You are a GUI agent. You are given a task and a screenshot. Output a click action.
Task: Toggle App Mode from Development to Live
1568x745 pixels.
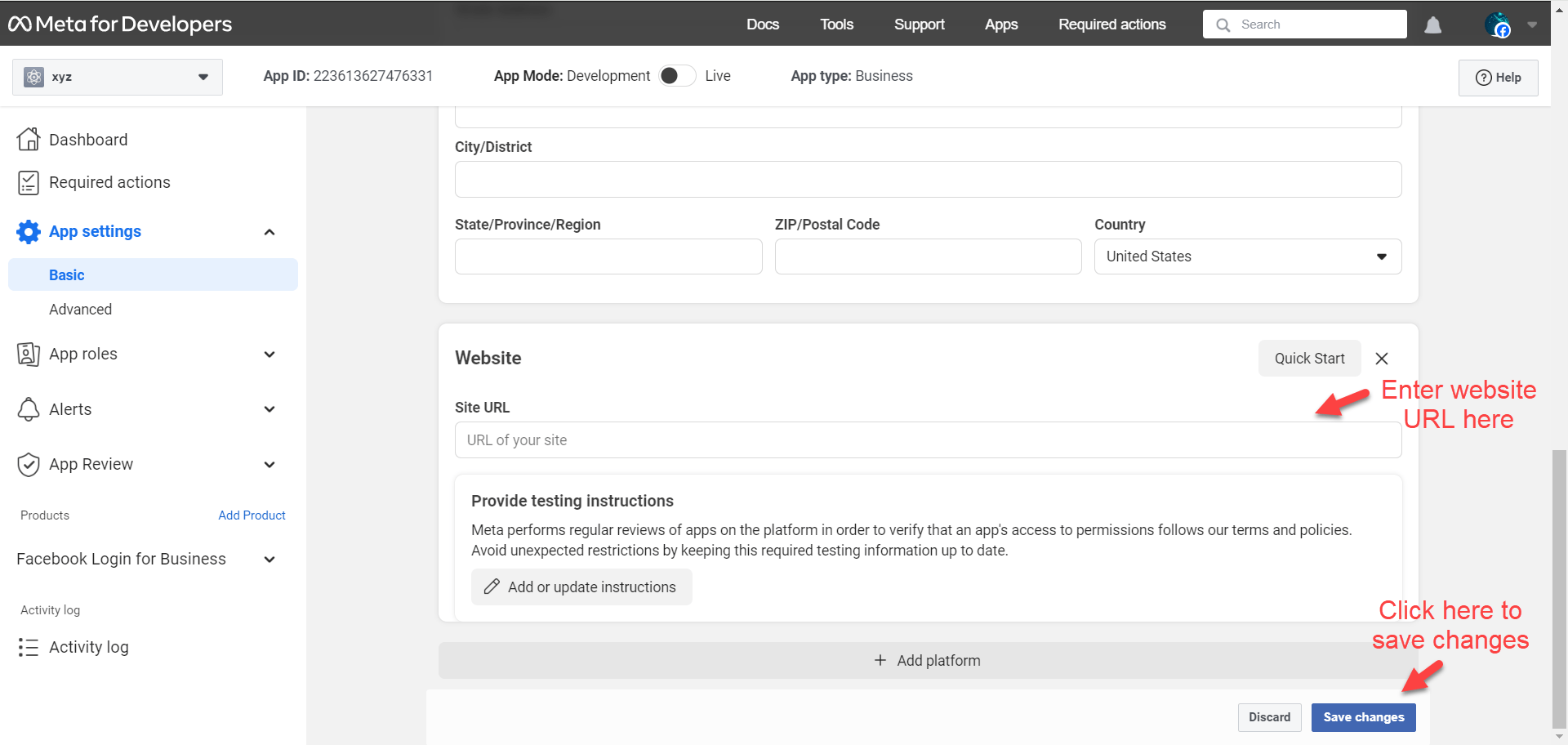pos(677,76)
